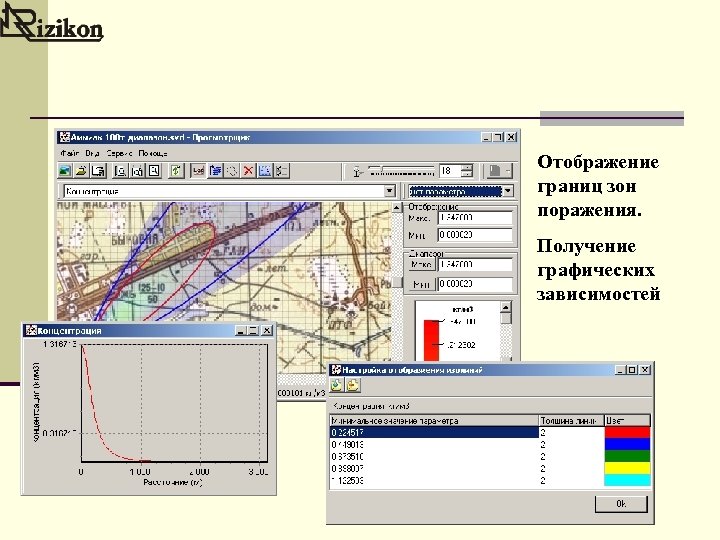Open the Сервис menu

click(119, 153)
